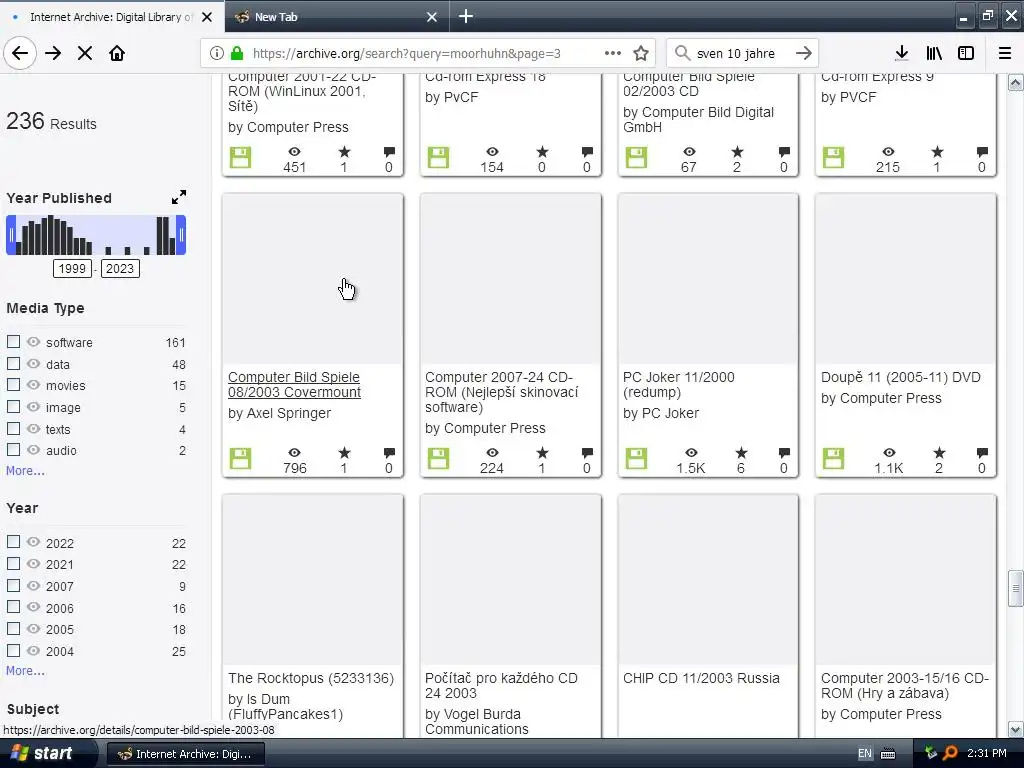The height and width of the screenshot is (768, 1024).
Task: Click floppy icon on Cd-rom Express 18 card
Action: 438,157
